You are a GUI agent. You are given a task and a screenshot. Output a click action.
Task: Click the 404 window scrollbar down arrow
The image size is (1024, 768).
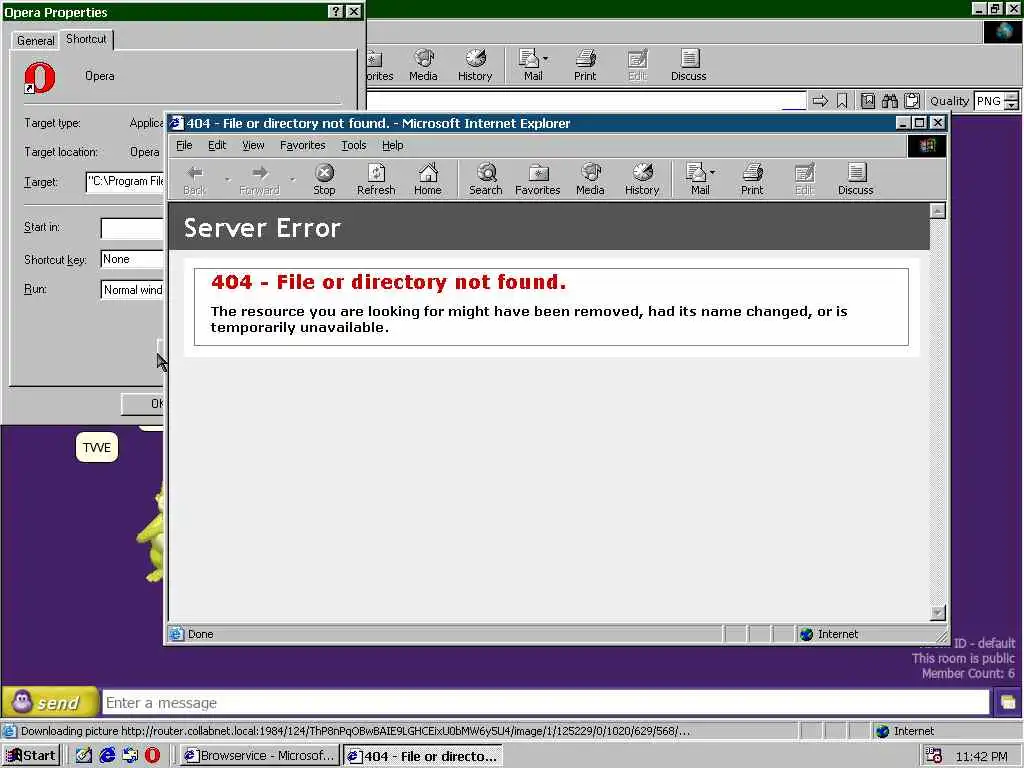tap(937, 613)
